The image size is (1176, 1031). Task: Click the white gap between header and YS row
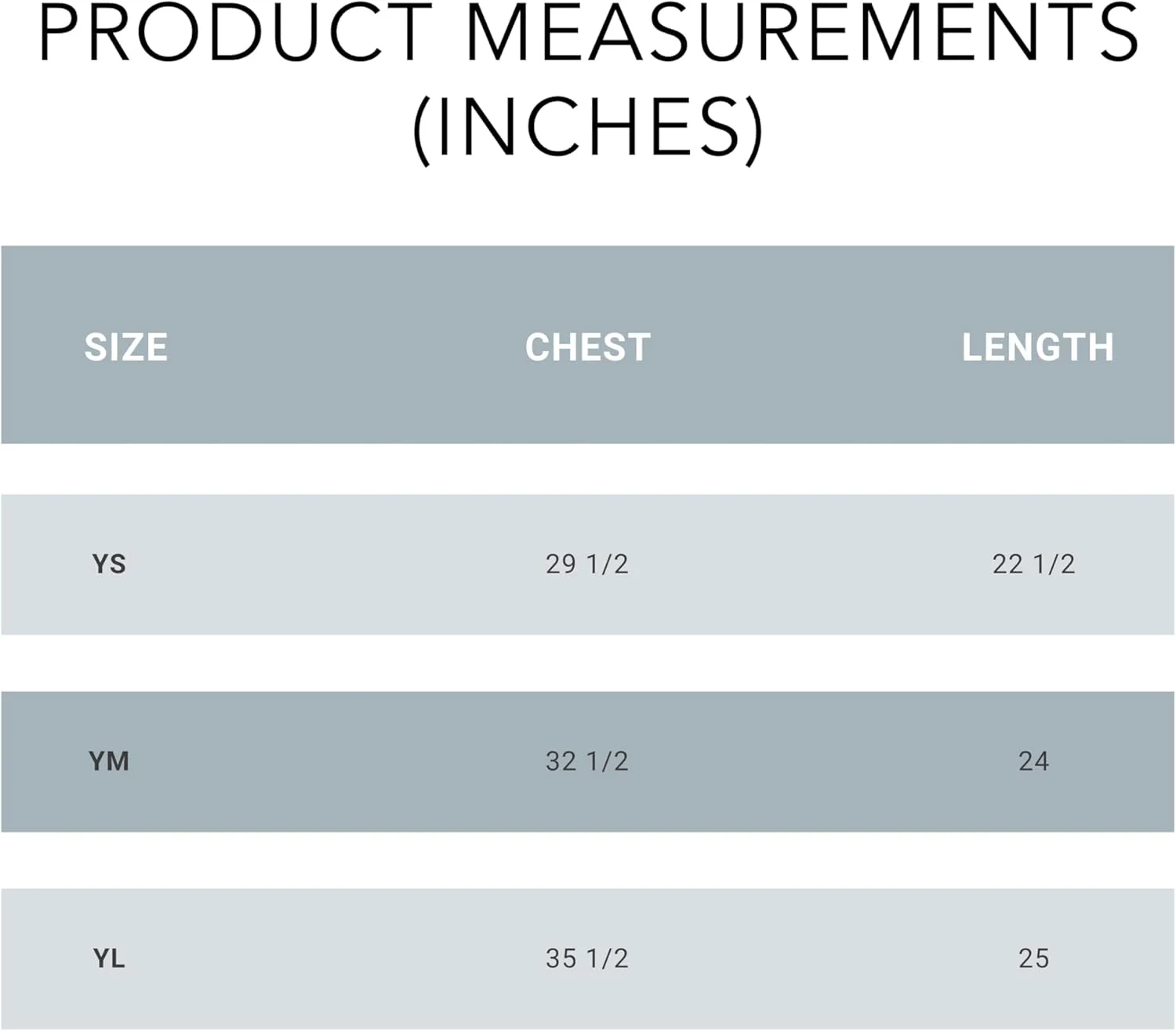pyautogui.click(x=588, y=469)
